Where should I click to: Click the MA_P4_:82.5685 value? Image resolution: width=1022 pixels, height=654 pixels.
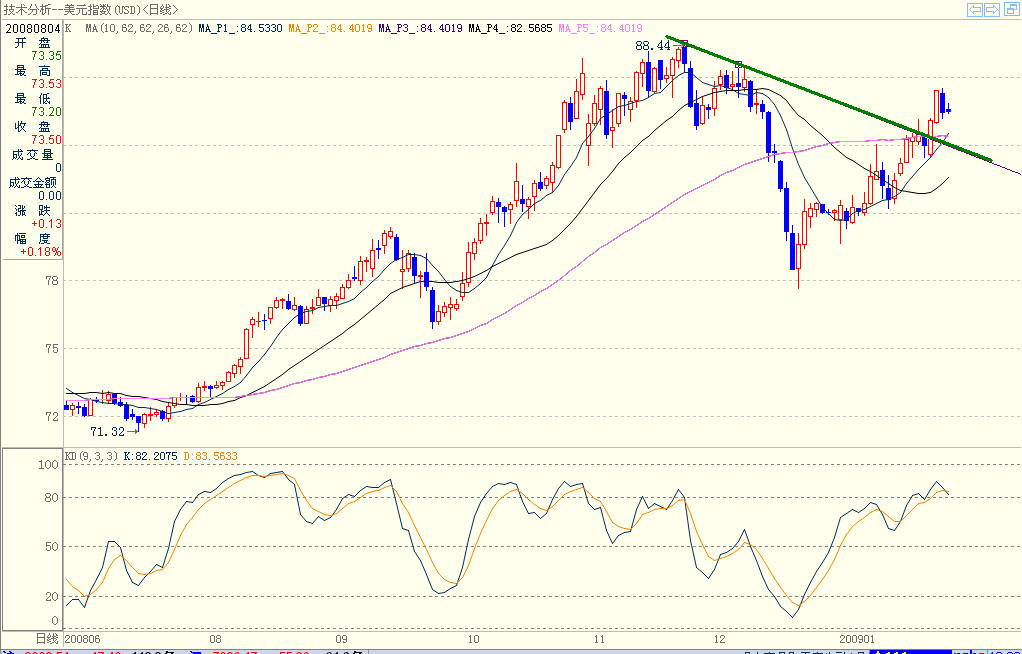pyautogui.click(x=510, y=28)
